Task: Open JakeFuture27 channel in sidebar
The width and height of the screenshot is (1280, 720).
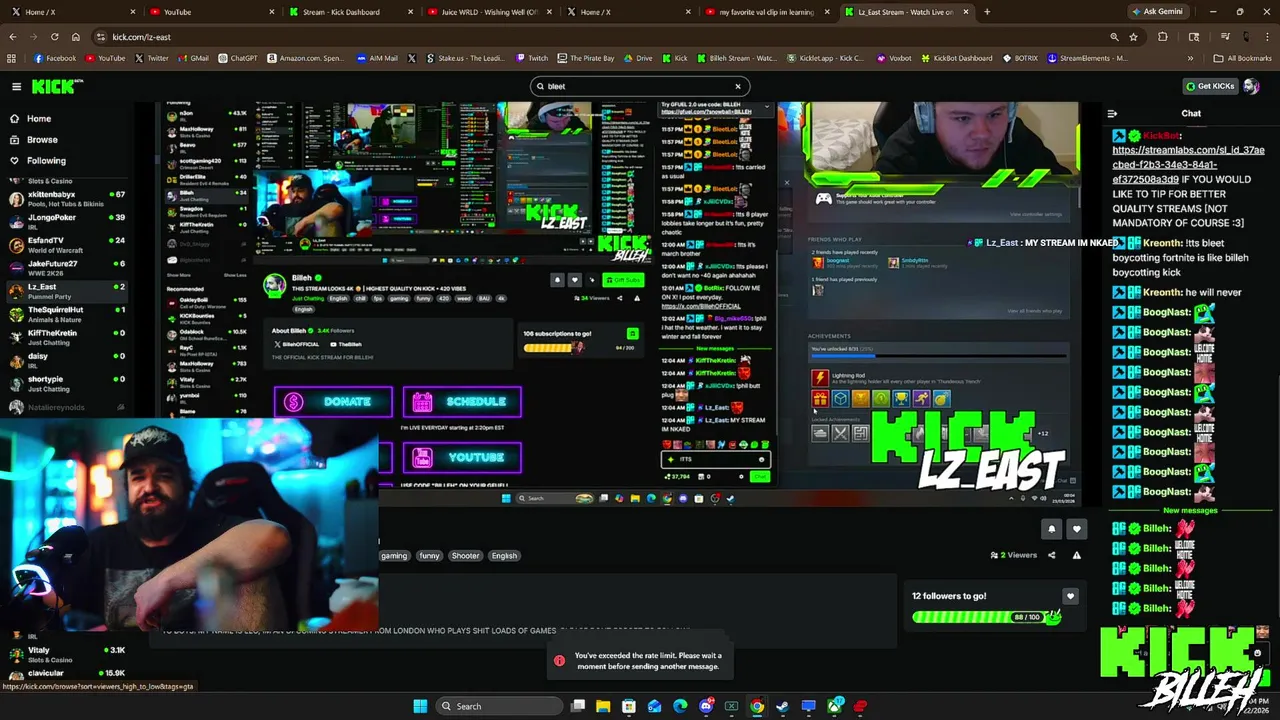Action: (x=67, y=268)
